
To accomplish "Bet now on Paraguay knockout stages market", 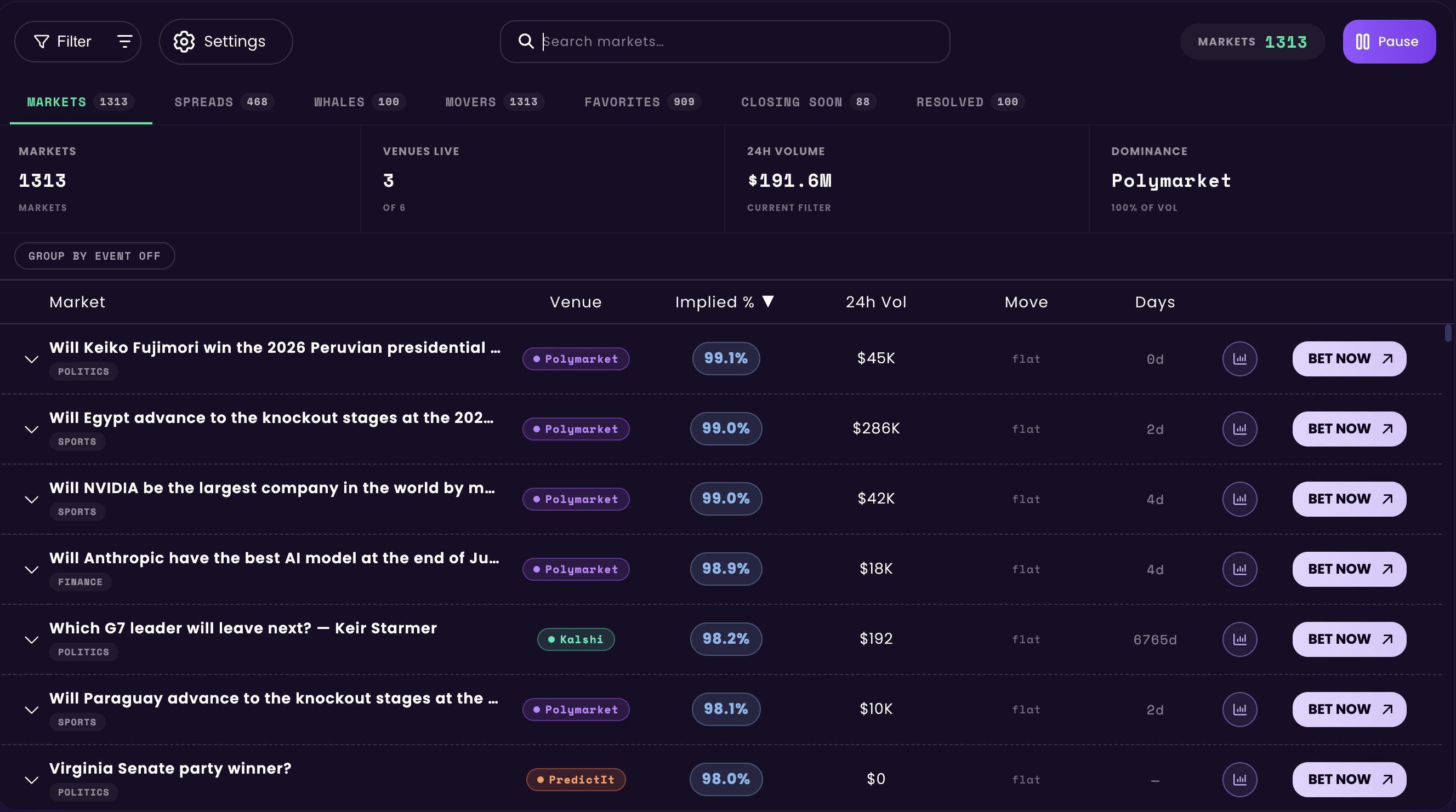I will pos(1349,709).
